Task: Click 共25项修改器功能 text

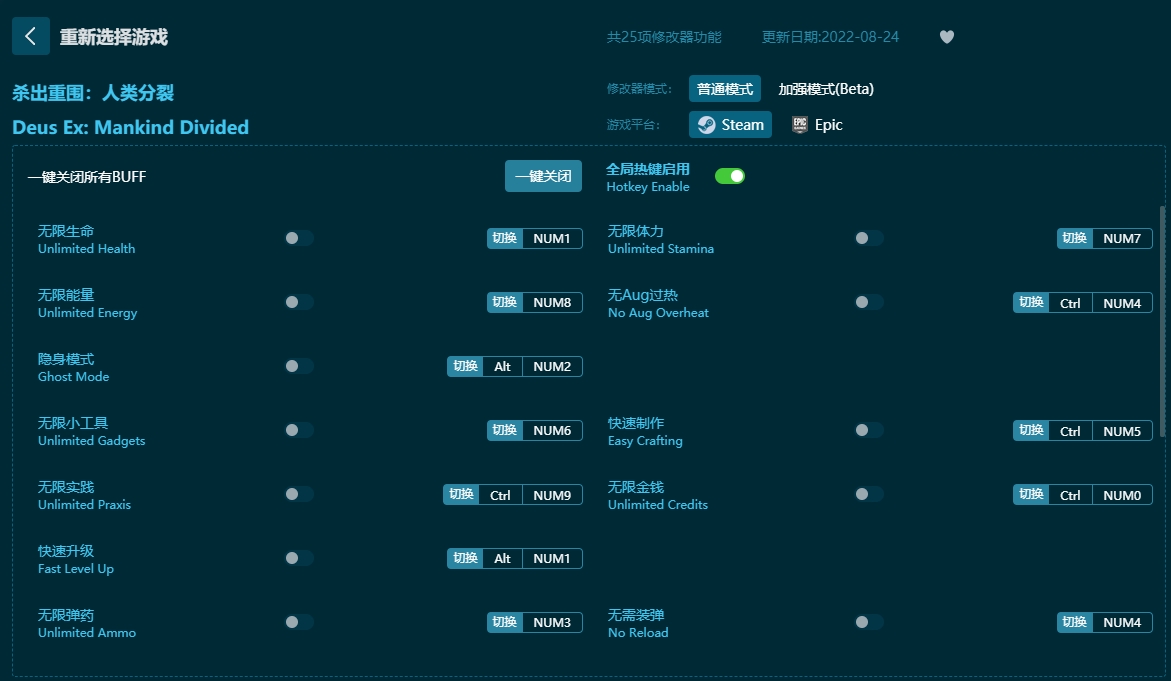Action: pos(664,37)
